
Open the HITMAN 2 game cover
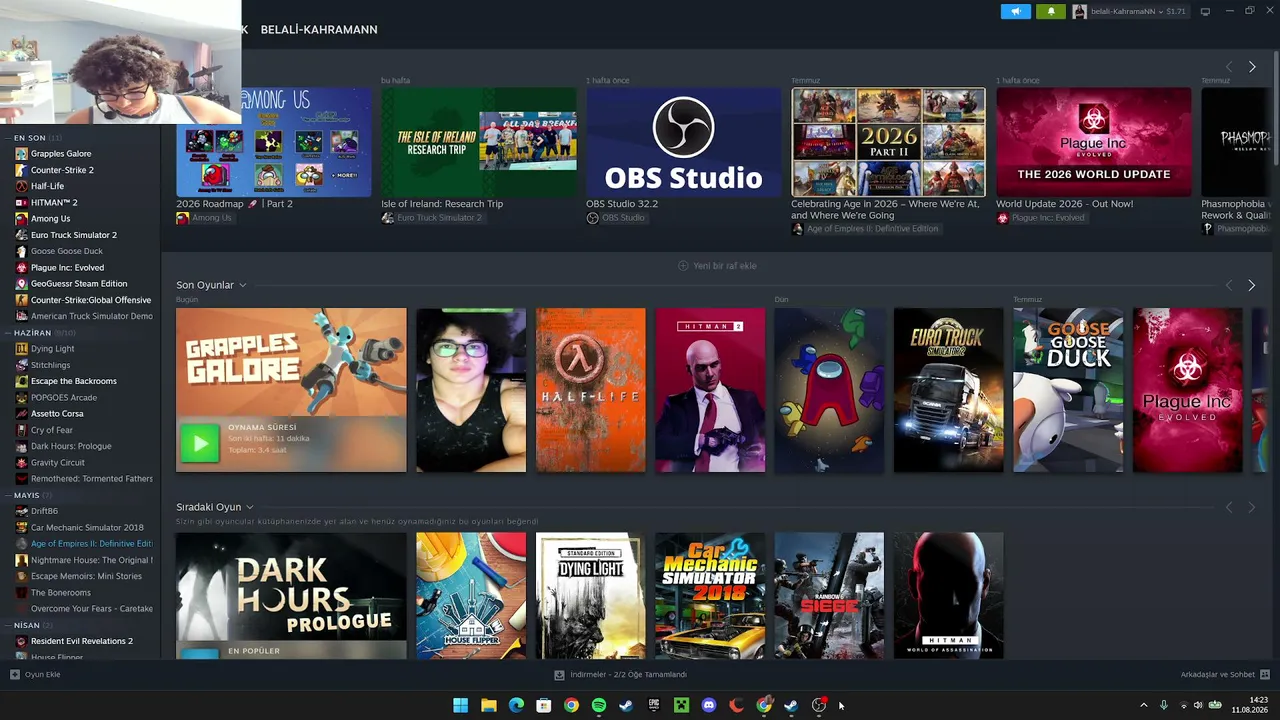pyautogui.click(x=710, y=390)
